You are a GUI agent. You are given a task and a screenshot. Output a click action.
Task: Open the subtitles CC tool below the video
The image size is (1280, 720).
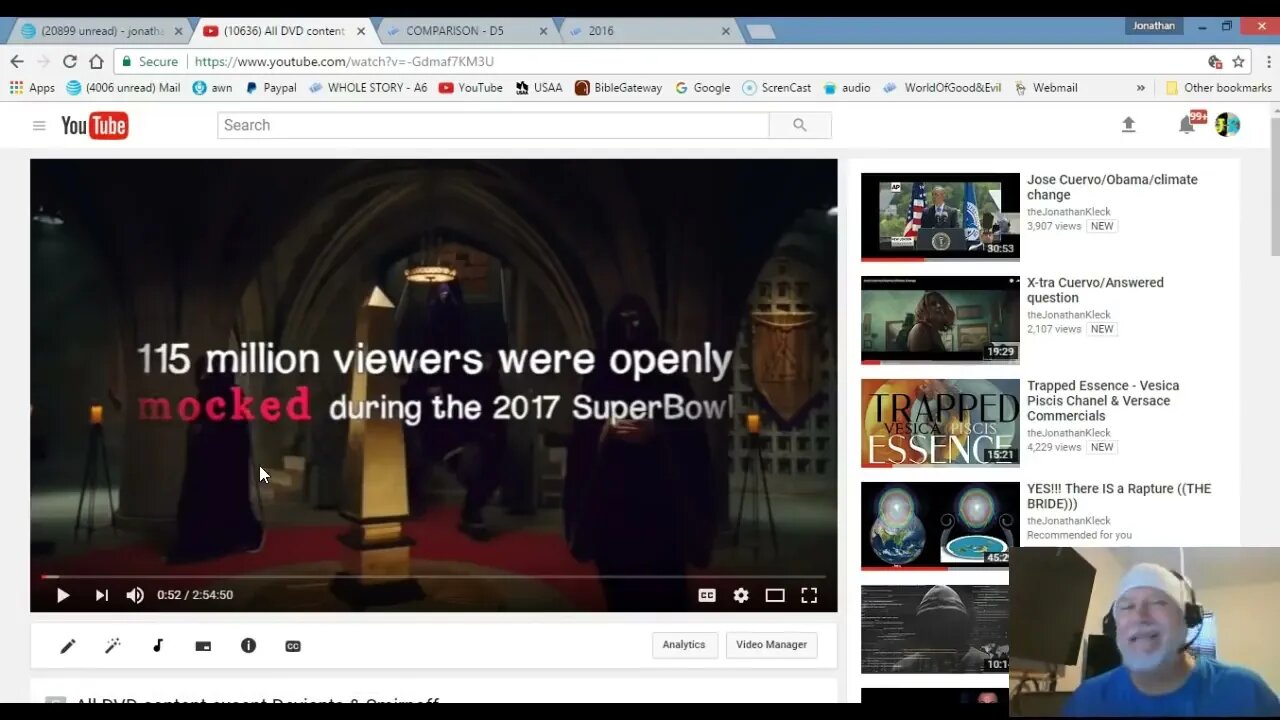click(x=293, y=646)
